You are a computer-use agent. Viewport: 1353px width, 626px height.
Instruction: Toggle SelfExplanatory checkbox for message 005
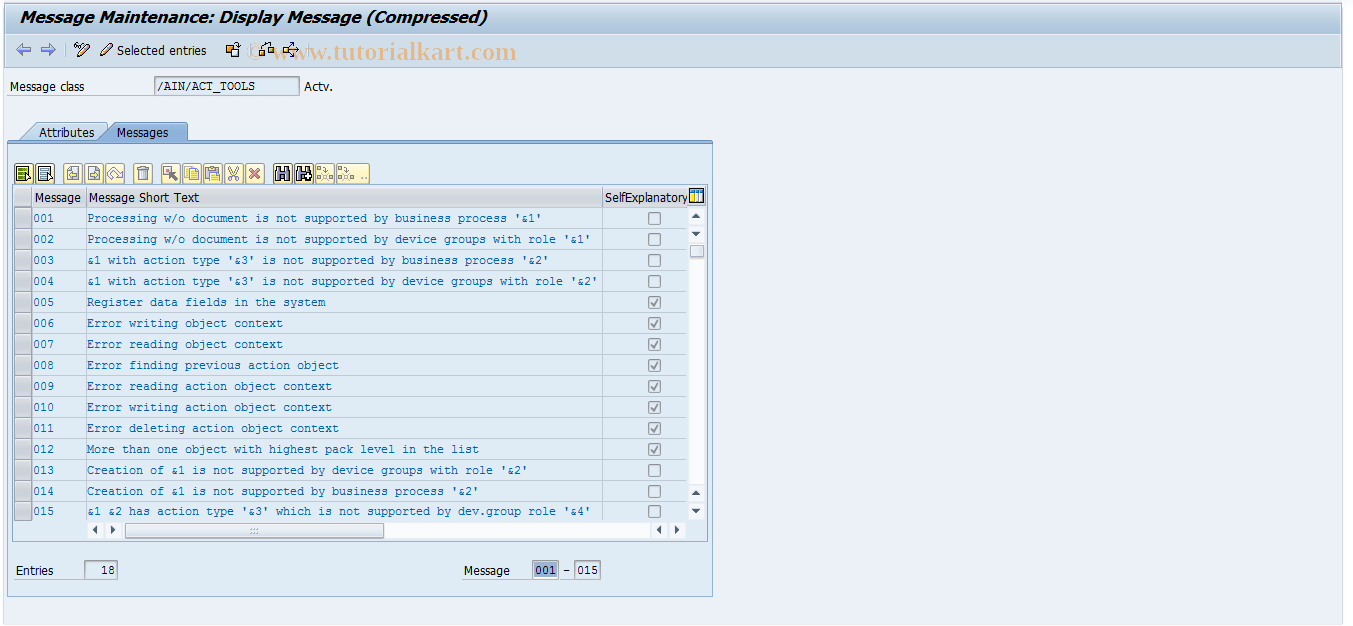tap(654, 302)
